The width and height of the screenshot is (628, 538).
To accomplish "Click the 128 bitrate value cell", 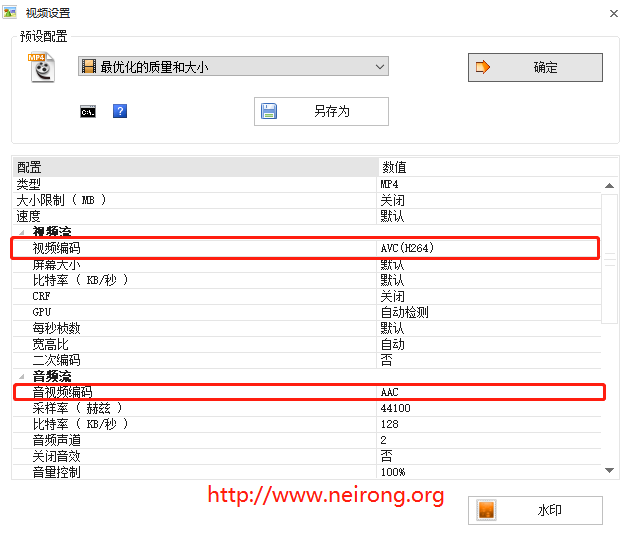I will 489,425.
